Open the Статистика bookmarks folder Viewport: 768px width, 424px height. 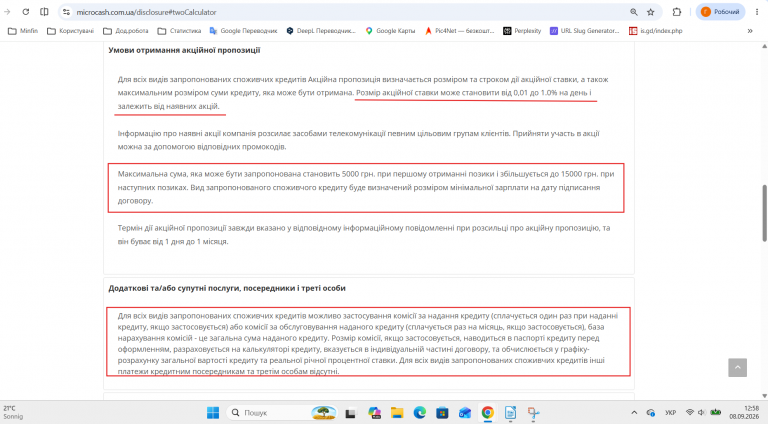[179, 31]
